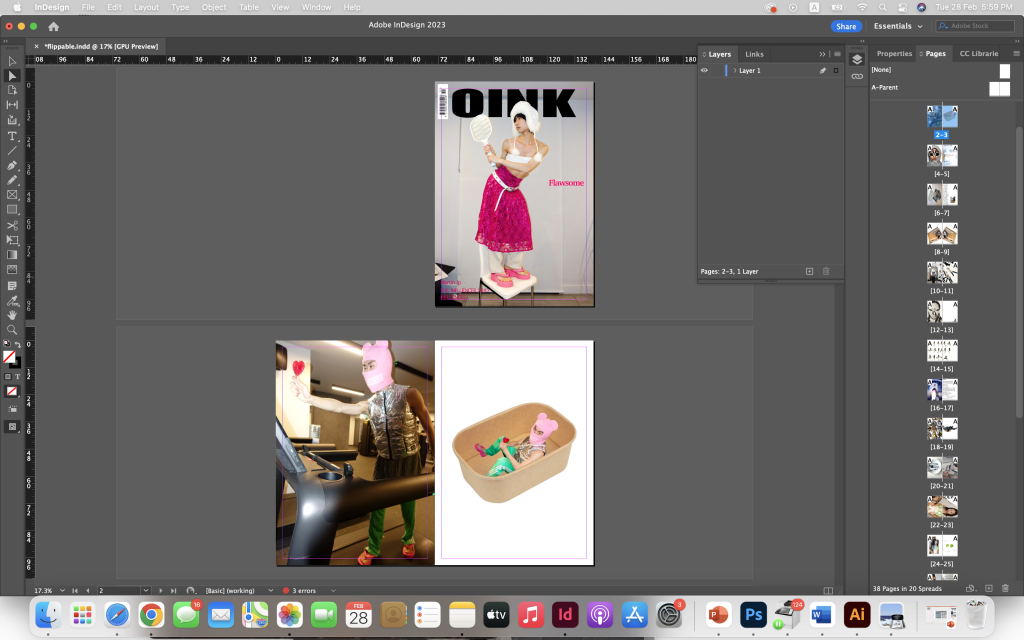Go to the previous page

[x=88, y=590]
